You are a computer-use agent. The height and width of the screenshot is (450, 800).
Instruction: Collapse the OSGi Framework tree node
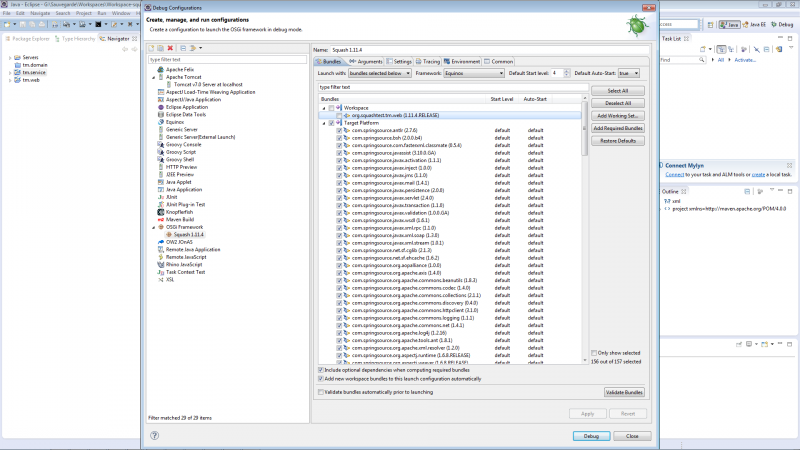pos(154,227)
